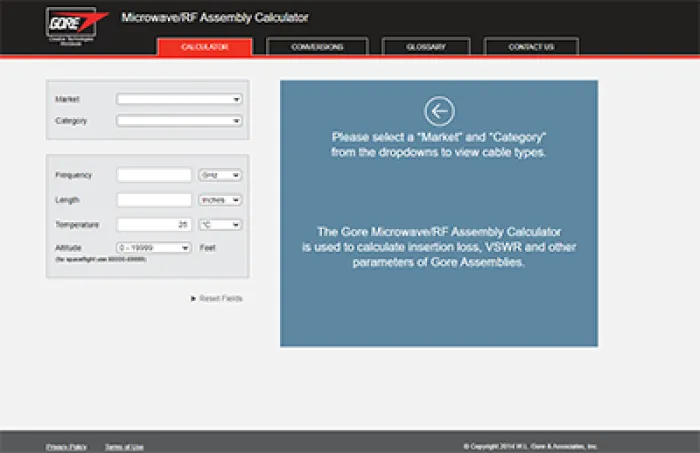Viewport: 700px width, 453px height.
Task: Open the Glossary tab
Action: point(426,47)
